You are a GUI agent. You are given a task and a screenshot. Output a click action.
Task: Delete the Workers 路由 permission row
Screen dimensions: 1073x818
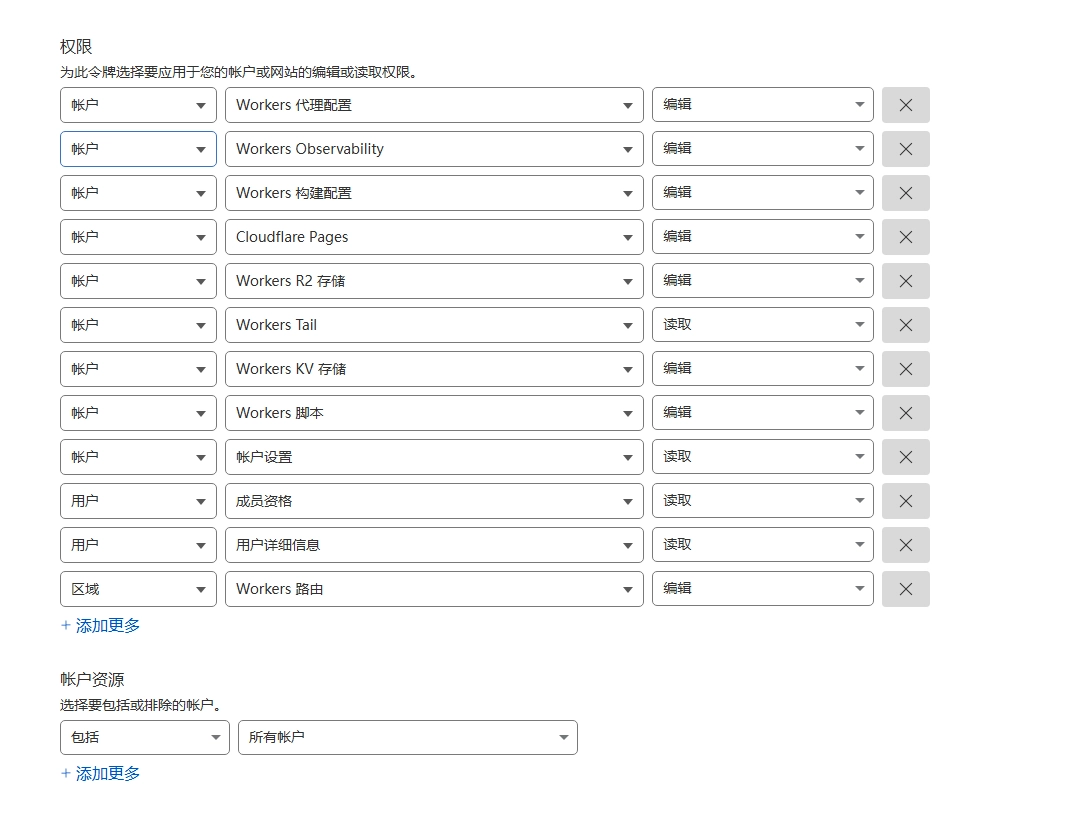905,589
